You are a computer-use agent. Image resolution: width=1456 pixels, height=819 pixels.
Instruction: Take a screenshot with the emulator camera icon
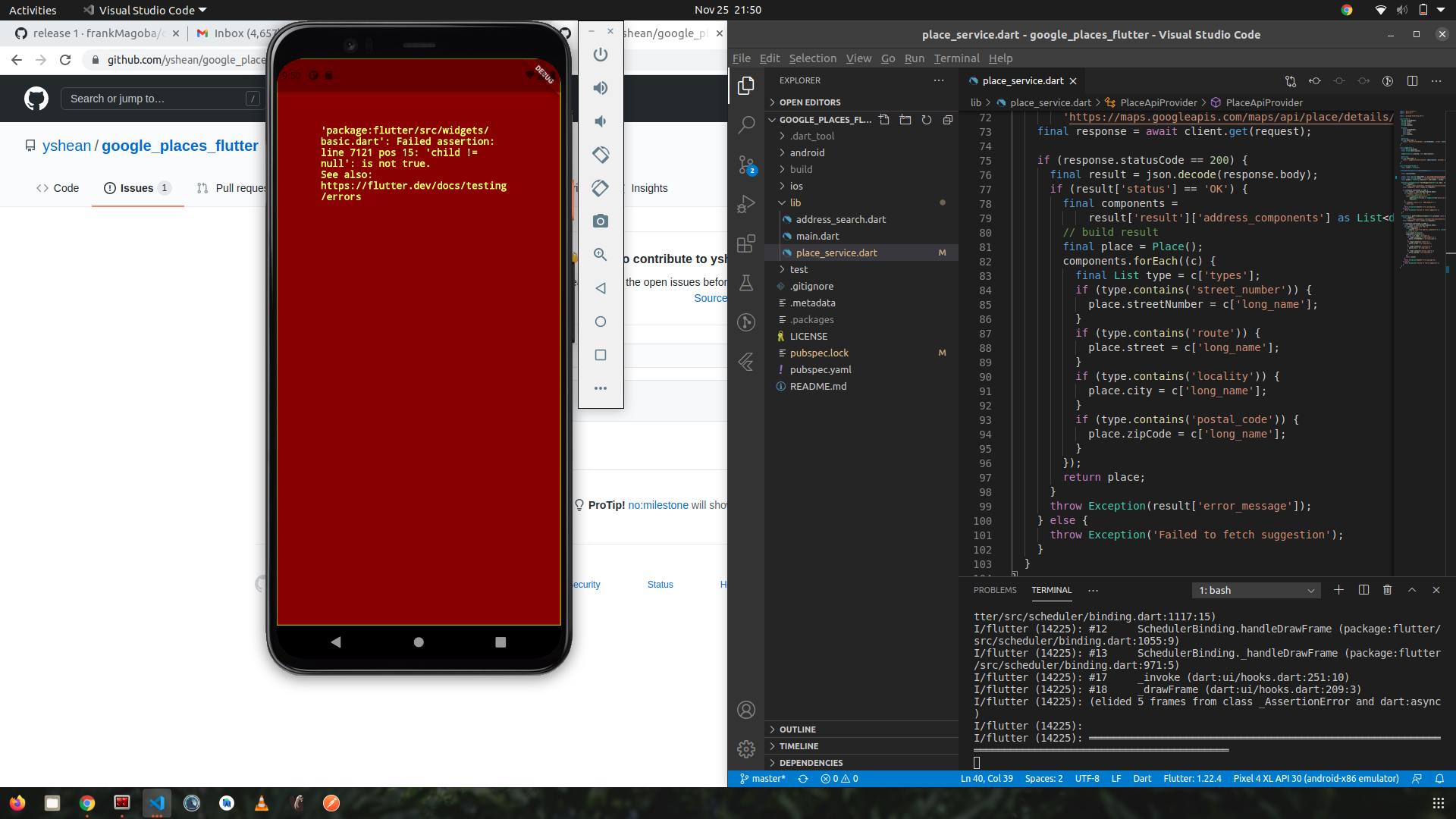click(601, 221)
